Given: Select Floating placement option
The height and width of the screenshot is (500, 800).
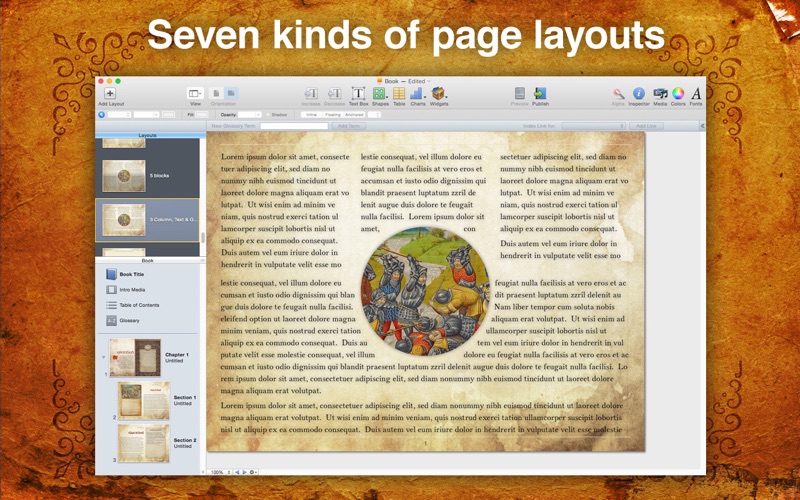Looking at the screenshot, I should [333, 115].
